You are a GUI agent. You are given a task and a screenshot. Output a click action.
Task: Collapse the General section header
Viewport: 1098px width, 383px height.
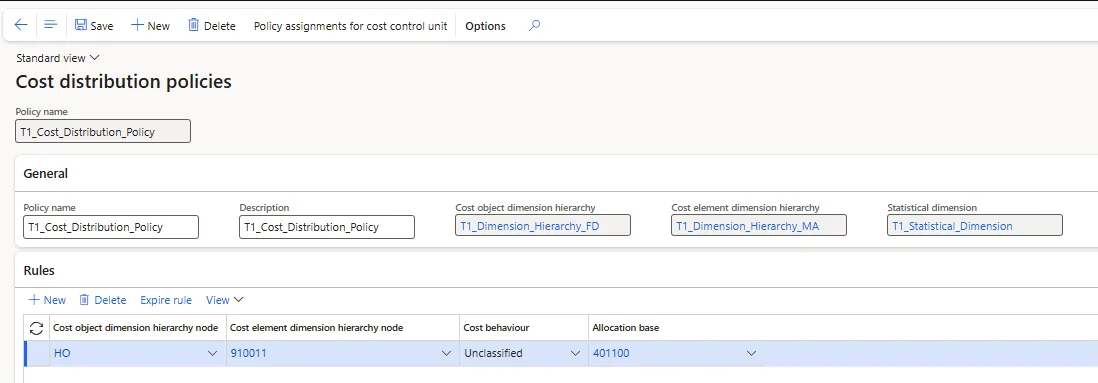46,174
